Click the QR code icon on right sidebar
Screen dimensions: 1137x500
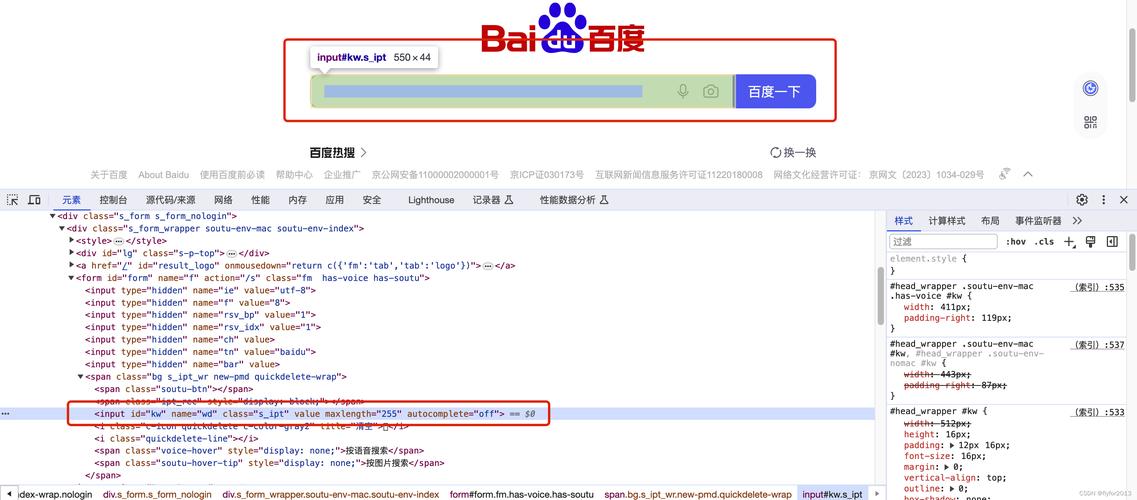(1090, 122)
